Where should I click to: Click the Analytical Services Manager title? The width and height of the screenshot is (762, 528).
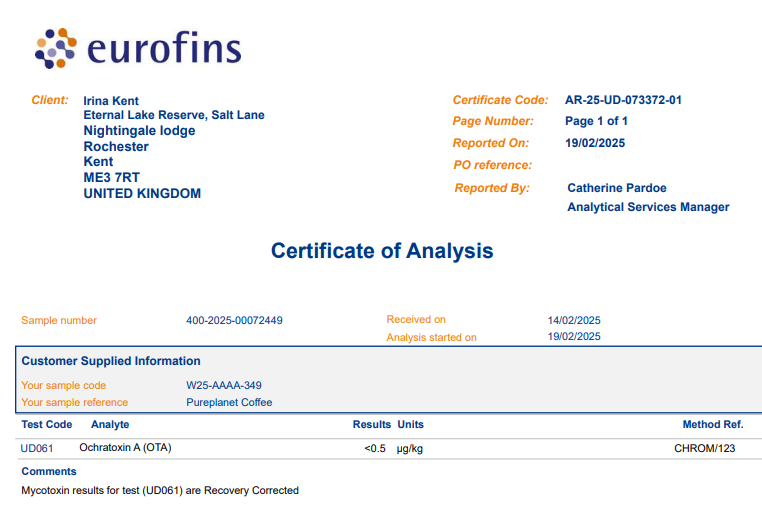[648, 207]
